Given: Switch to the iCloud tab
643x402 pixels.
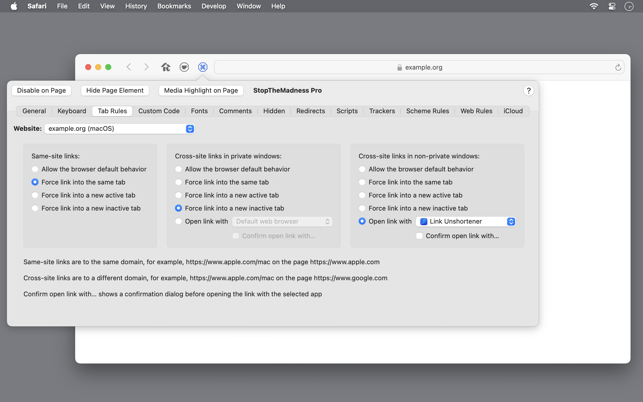Looking at the screenshot, I should click(x=513, y=111).
